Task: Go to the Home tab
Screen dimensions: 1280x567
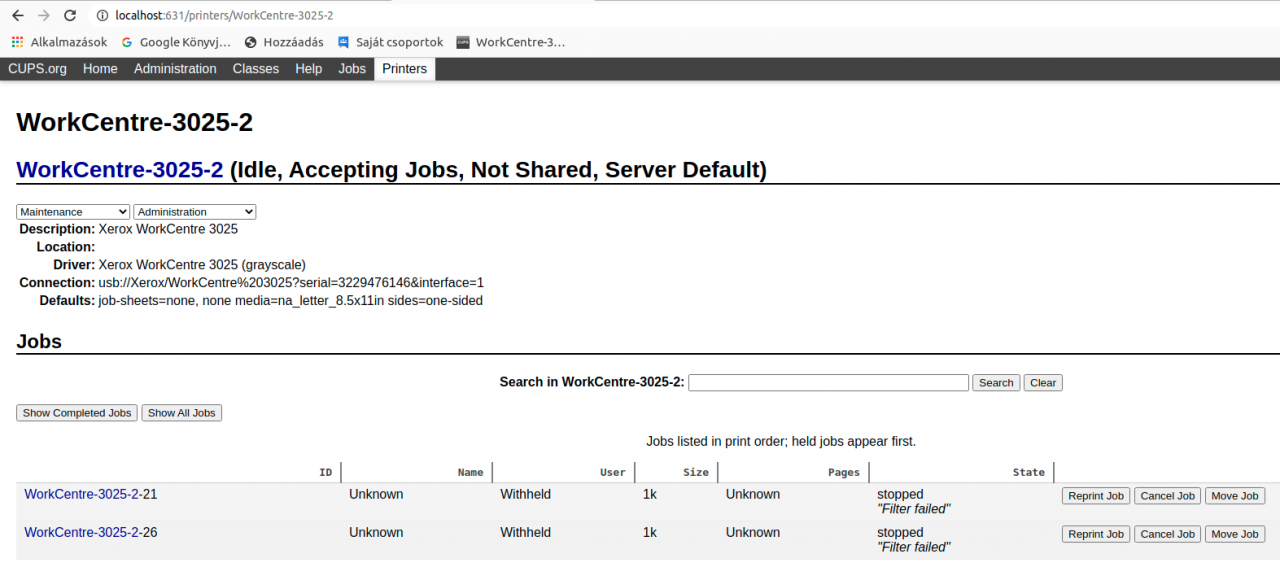Action: click(100, 69)
